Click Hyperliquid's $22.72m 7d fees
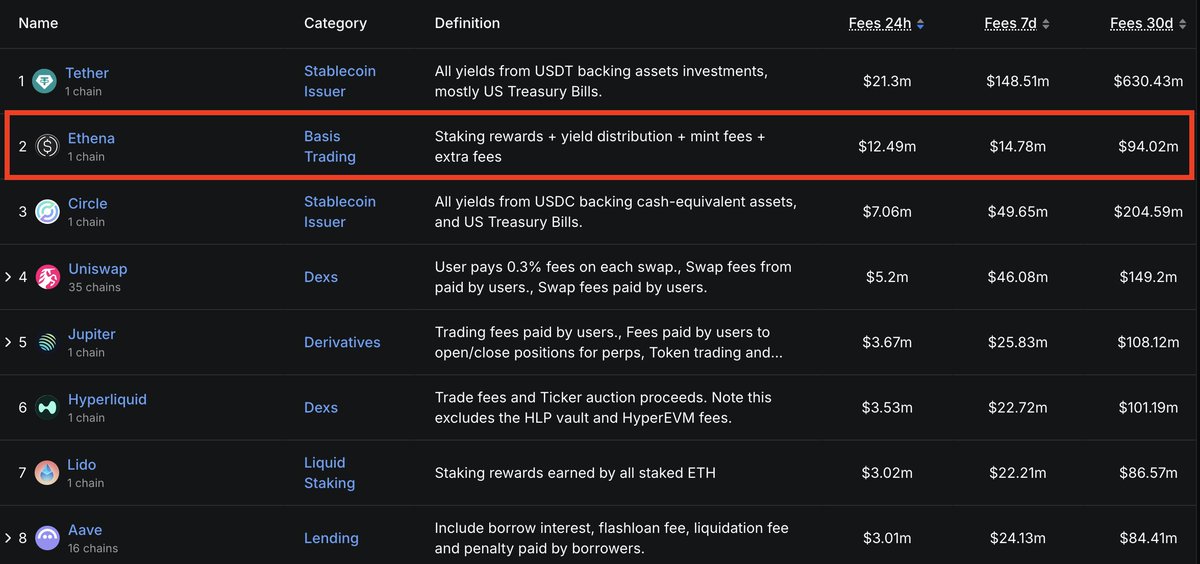This screenshot has width=1200, height=564. click(1017, 407)
